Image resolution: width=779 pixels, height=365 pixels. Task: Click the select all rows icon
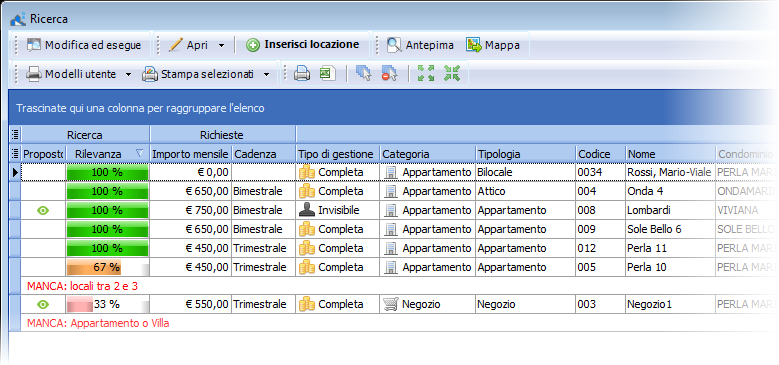tap(364, 74)
